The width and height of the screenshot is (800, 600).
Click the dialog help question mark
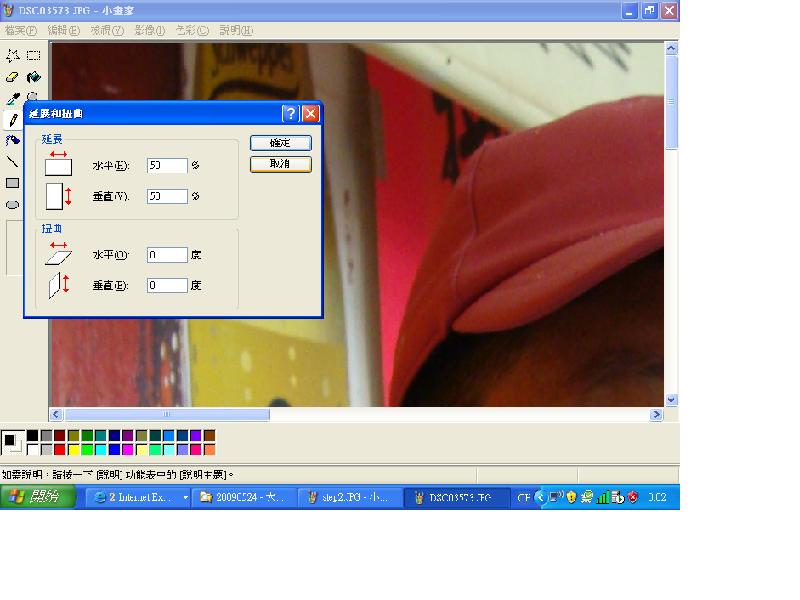point(291,113)
